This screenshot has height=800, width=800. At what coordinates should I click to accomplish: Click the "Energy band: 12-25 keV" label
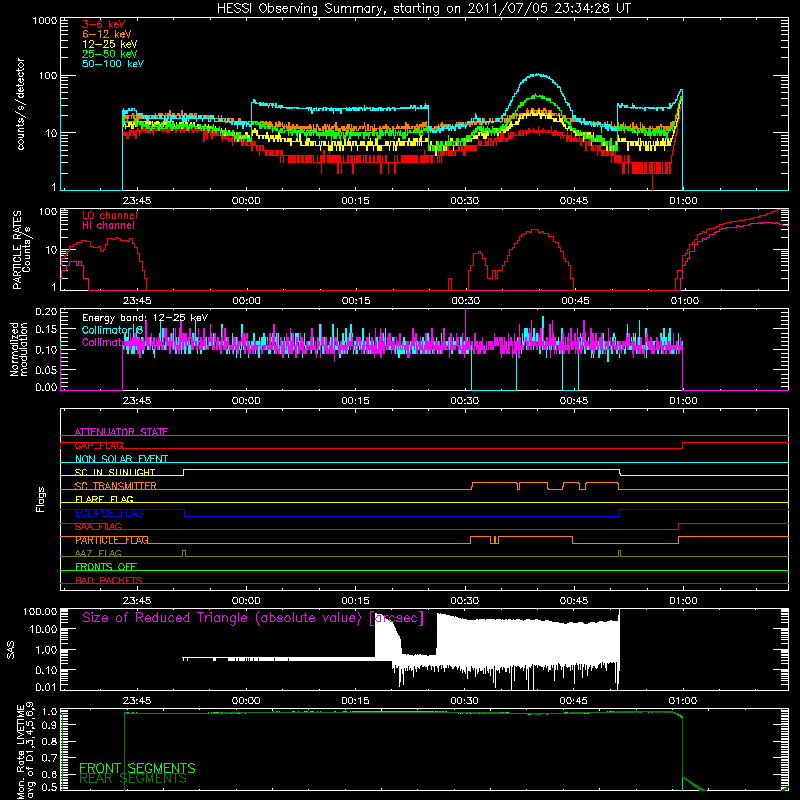pos(145,318)
